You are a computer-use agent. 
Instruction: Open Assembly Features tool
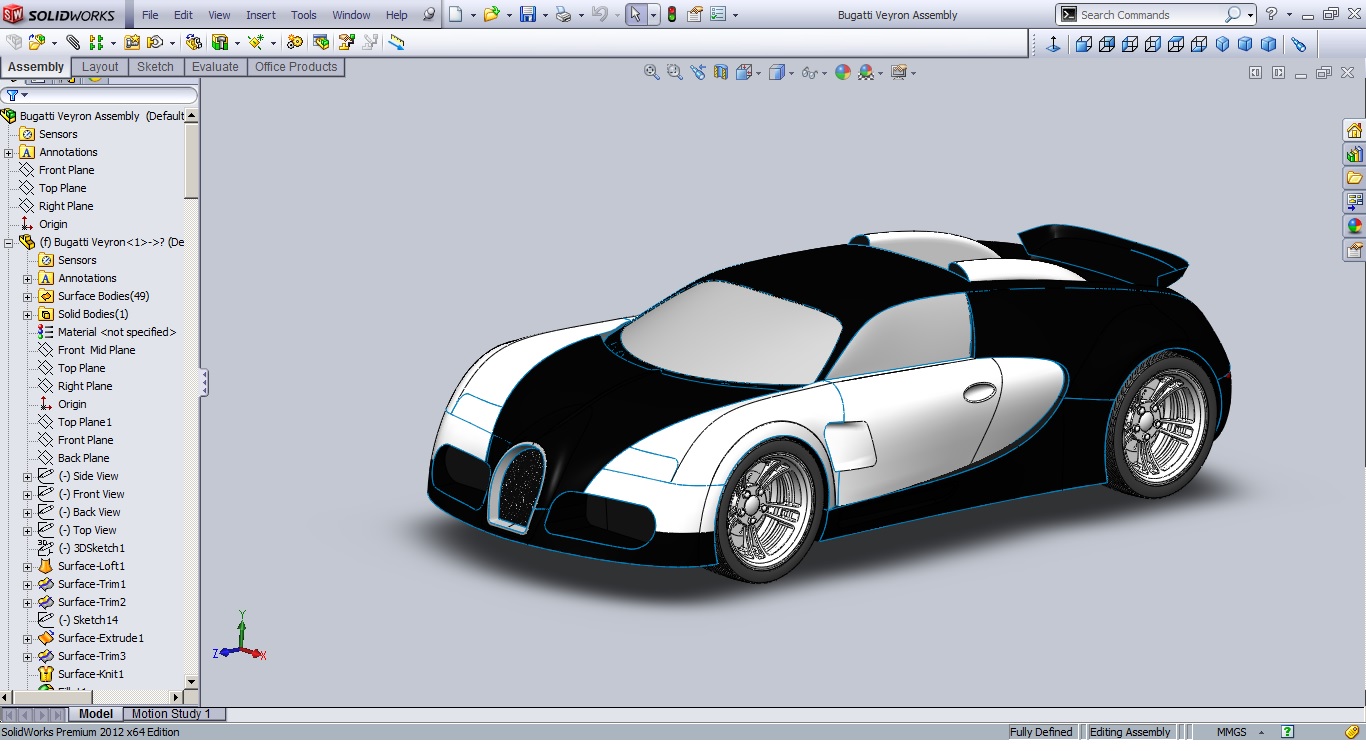(220, 43)
